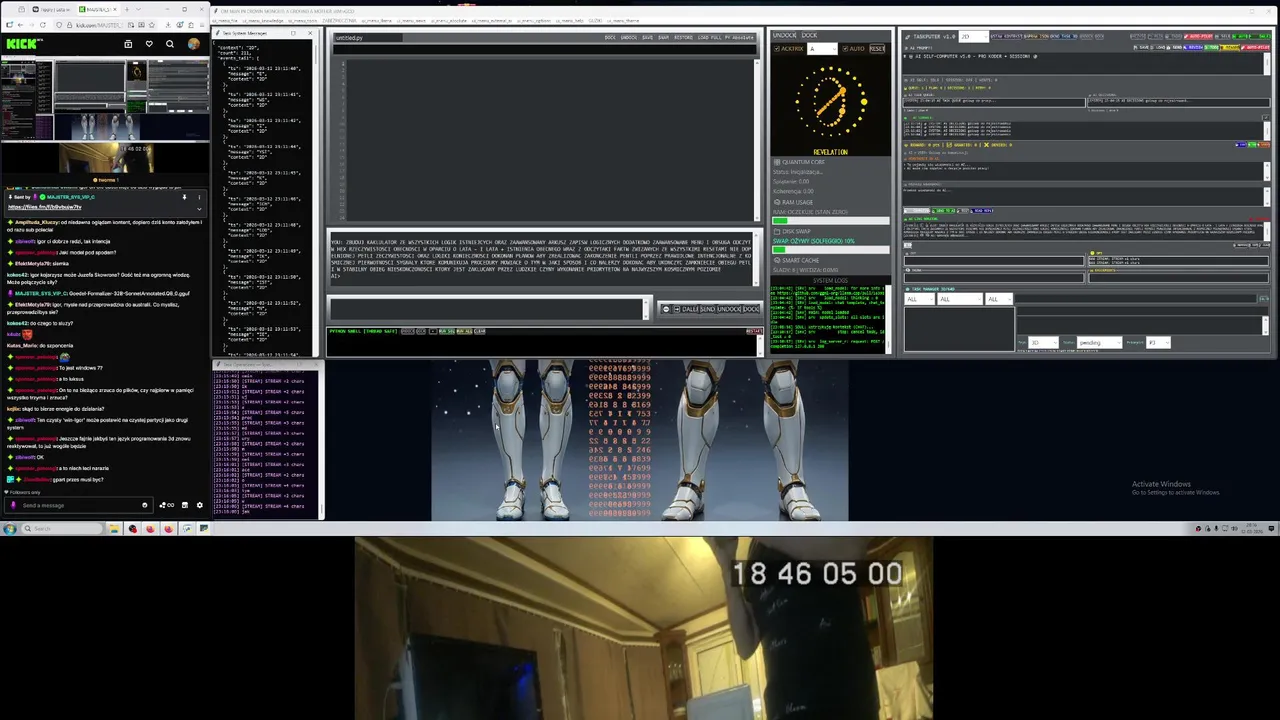The width and height of the screenshot is (1280, 720).
Task: Click the RESET button above the clock
Action: point(877,49)
